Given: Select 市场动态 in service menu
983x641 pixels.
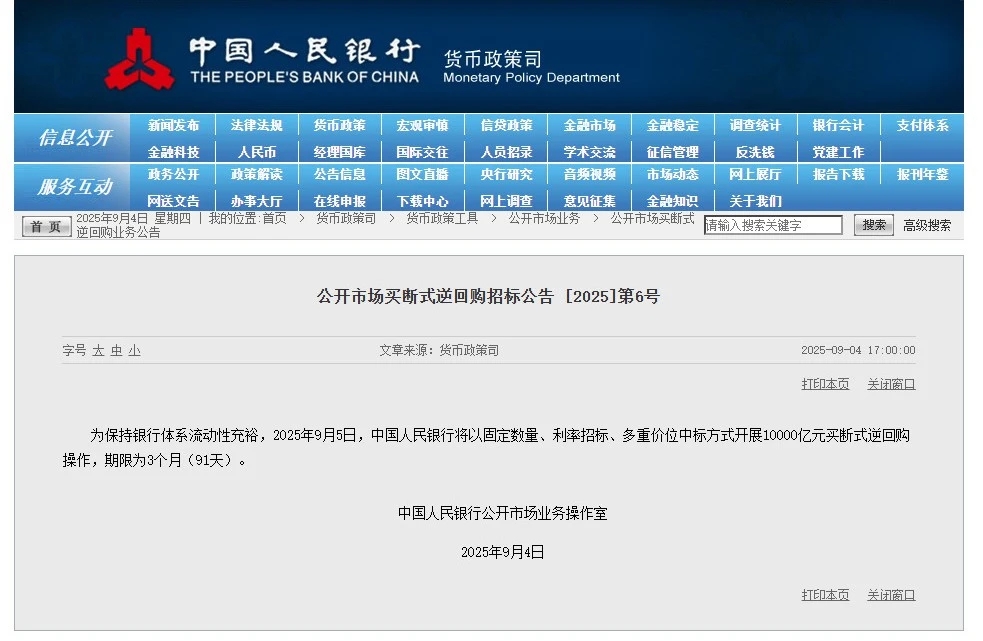Looking at the screenshot, I should coord(673,174).
